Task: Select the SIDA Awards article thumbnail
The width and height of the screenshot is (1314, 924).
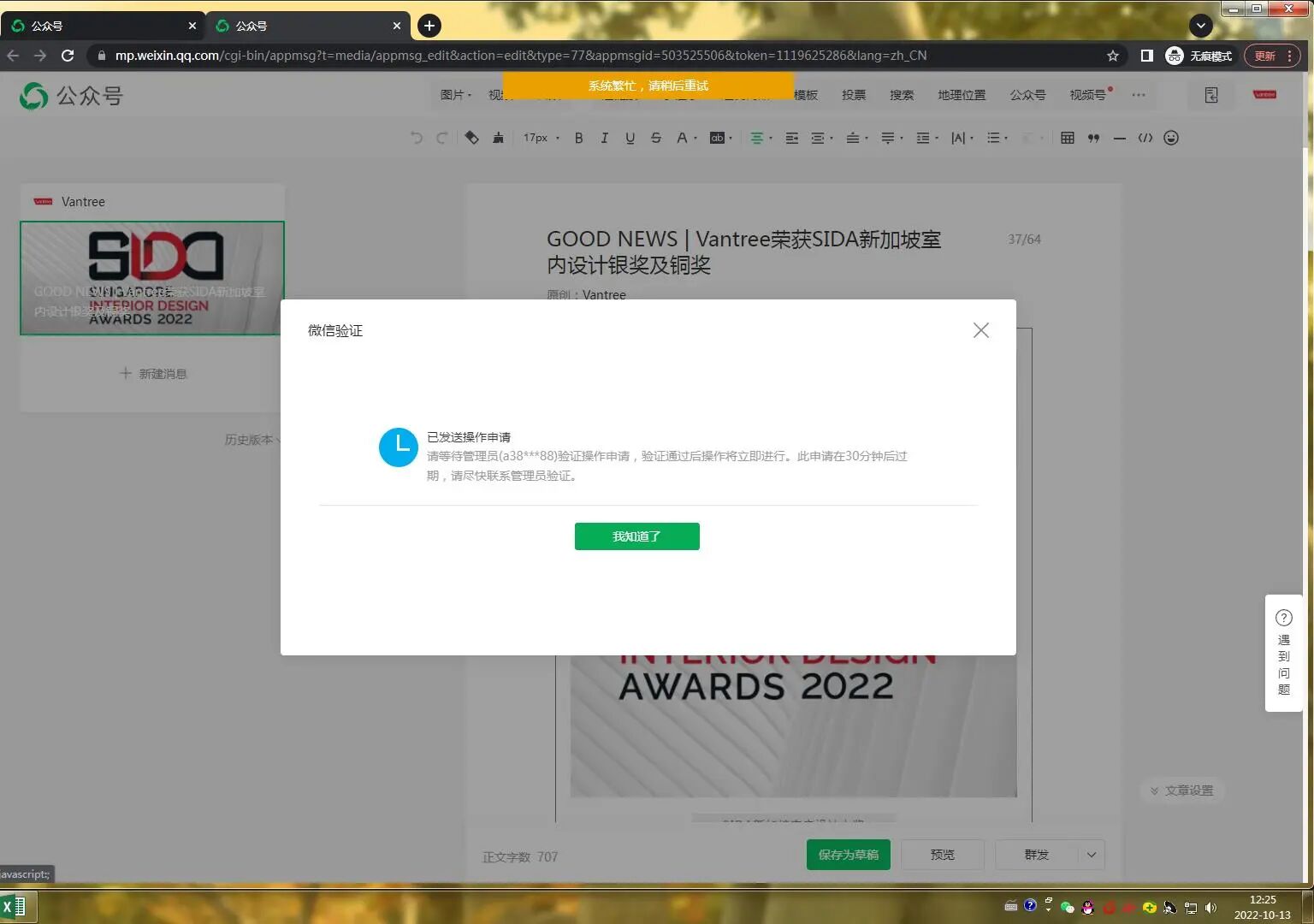Action: (152, 278)
